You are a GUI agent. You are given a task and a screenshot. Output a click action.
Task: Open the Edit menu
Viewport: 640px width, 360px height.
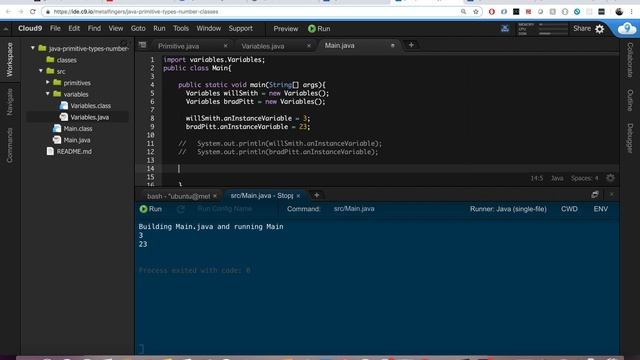pyautogui.click(x=74, y=29)
